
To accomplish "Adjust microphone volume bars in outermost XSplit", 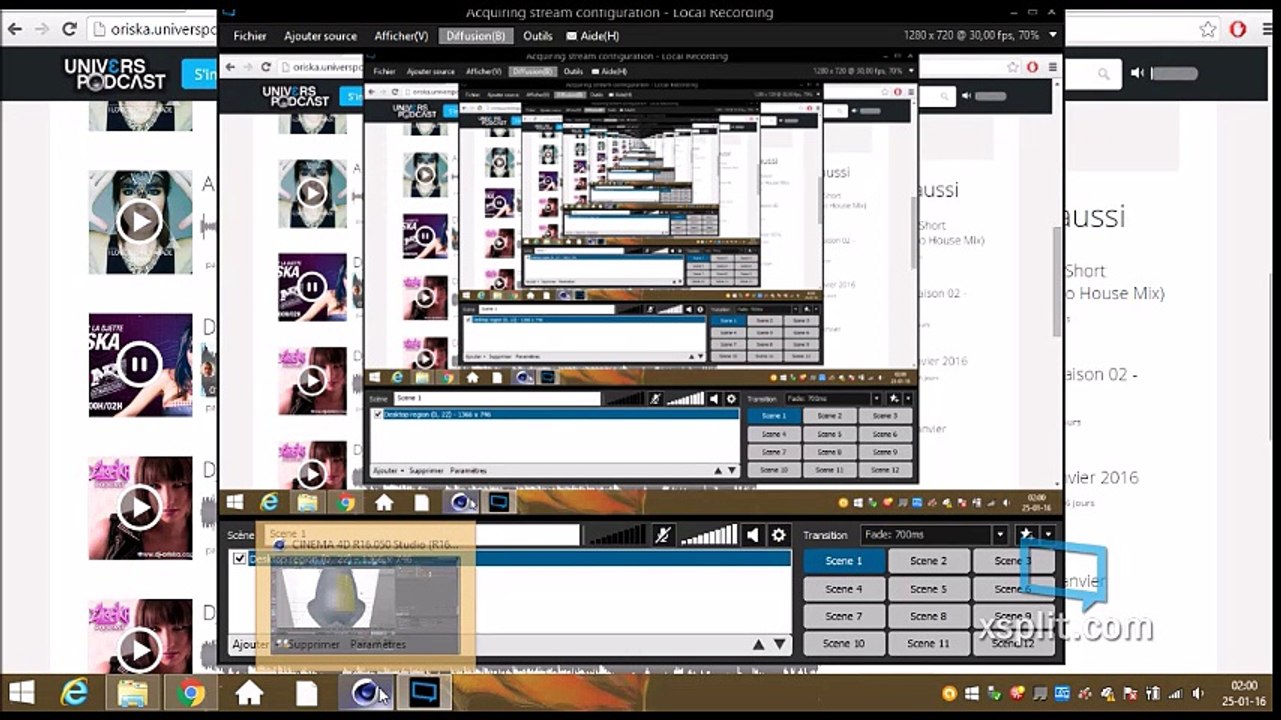I will (616, 536).
